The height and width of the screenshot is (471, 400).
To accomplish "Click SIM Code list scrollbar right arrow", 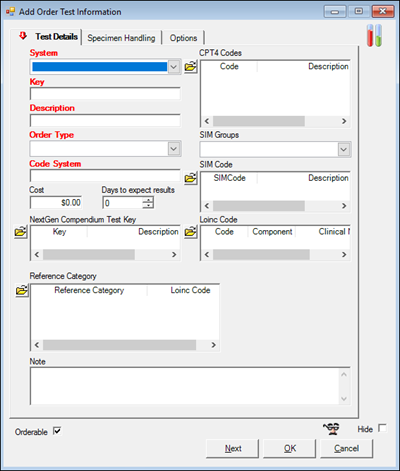I will (344, 206).
